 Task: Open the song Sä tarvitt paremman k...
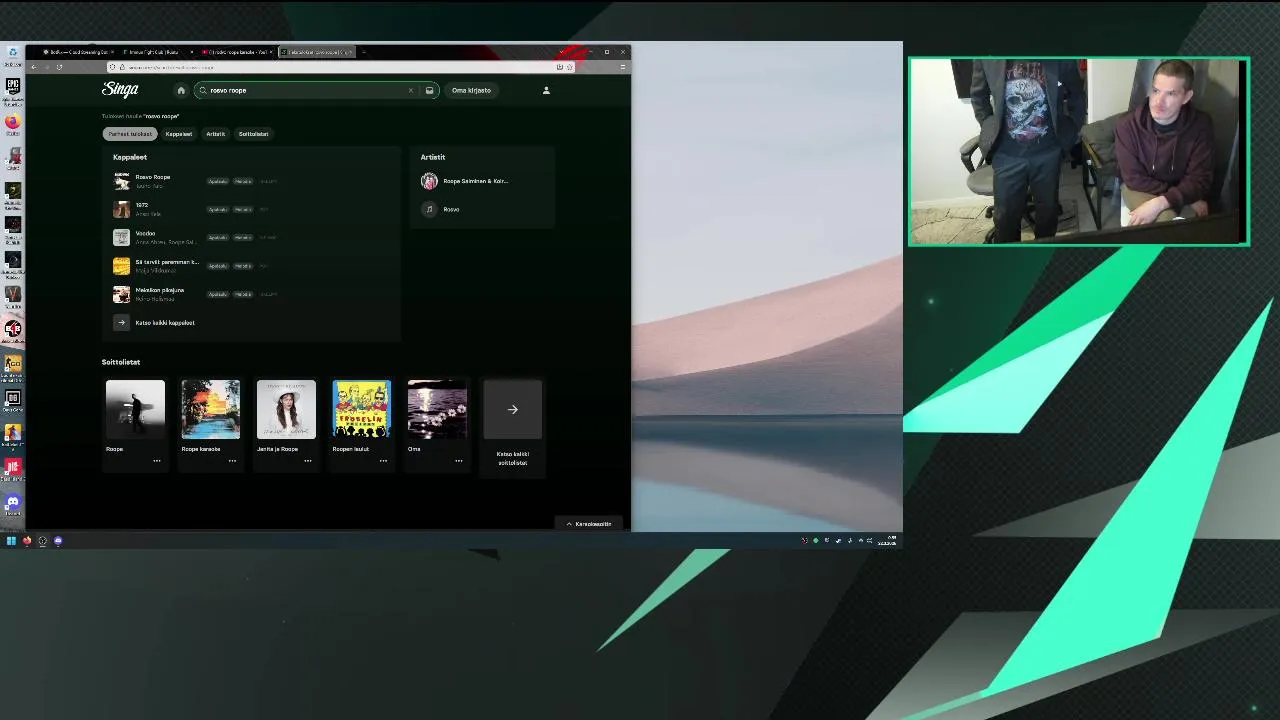pos(167,262)
